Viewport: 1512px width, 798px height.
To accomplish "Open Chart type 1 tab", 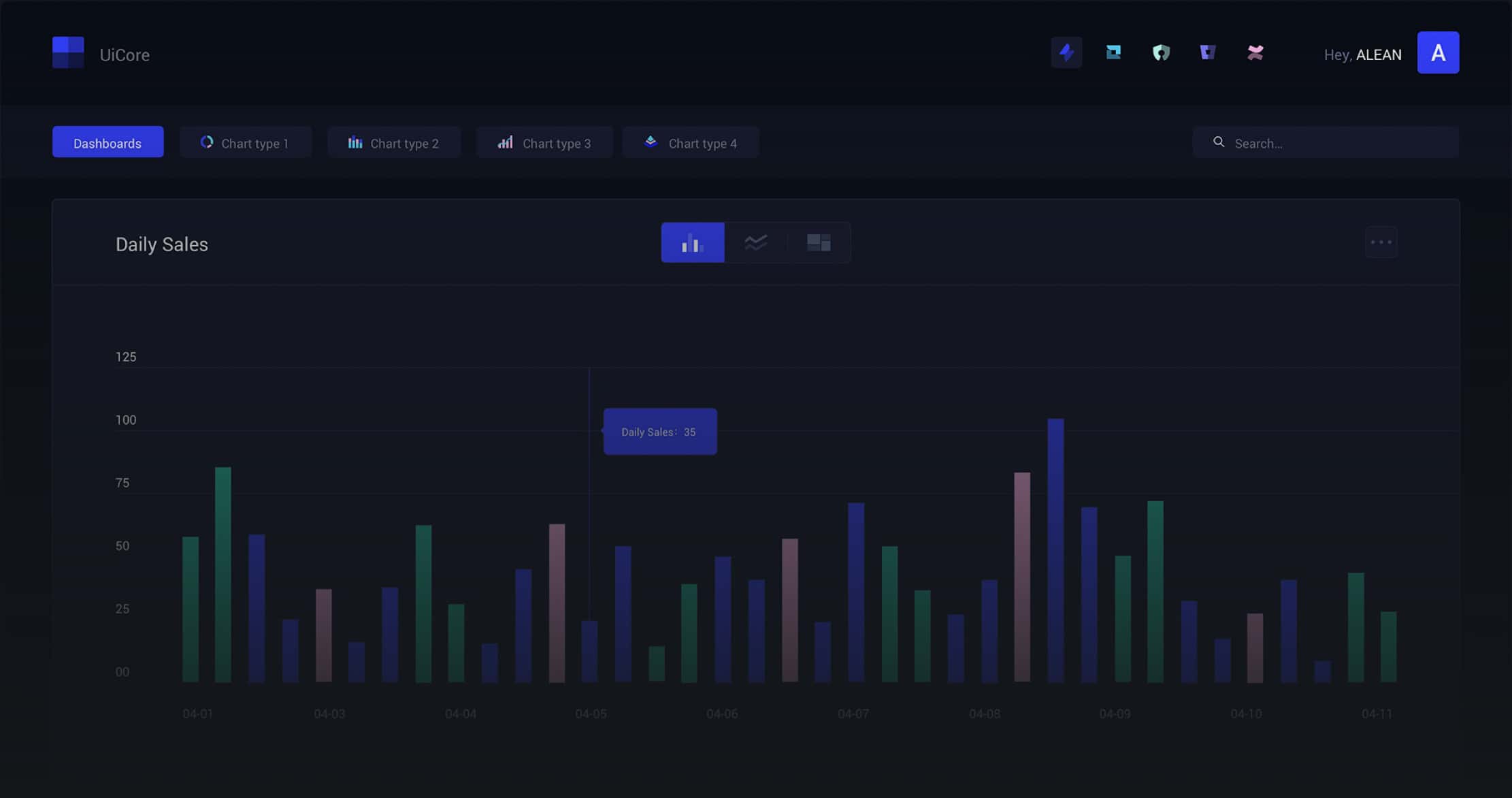I will point(246,142).
